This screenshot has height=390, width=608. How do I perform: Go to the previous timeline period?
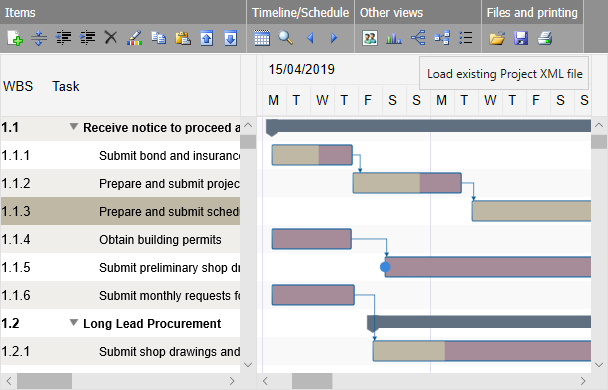tap(310, 38)
